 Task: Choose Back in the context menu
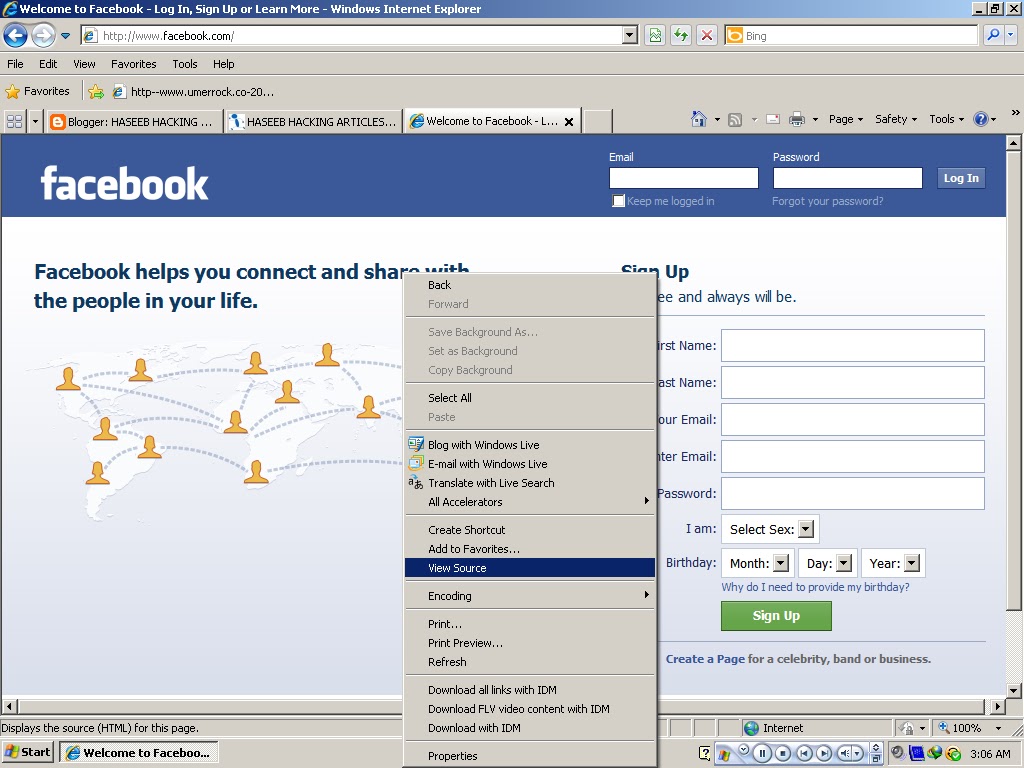click(530, 285)
